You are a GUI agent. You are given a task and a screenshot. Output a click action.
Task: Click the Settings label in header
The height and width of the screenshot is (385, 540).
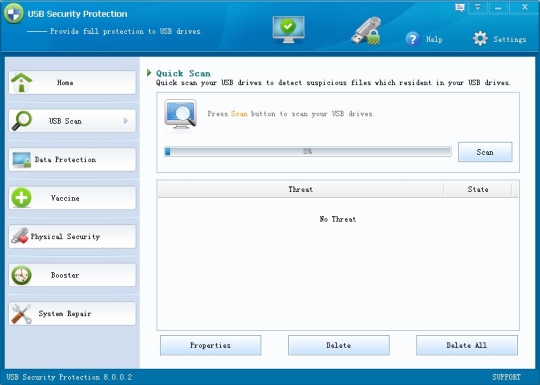510,39
